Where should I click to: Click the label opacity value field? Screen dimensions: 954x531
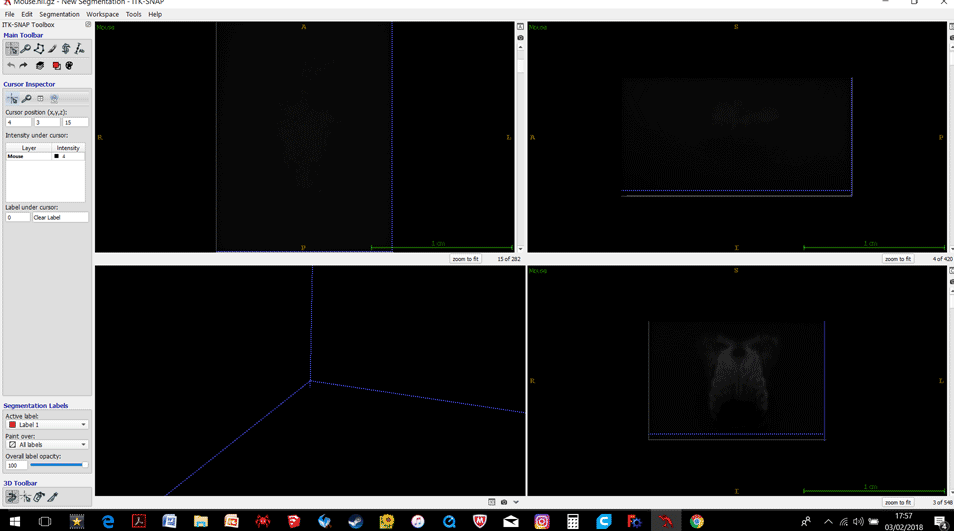point(16,465)
